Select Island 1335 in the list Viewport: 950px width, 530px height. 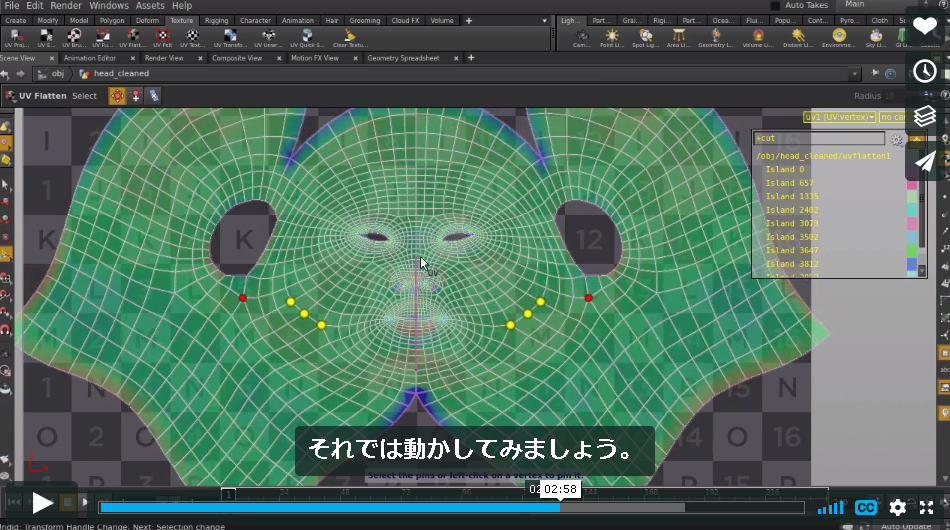click(x=792, y=196)
